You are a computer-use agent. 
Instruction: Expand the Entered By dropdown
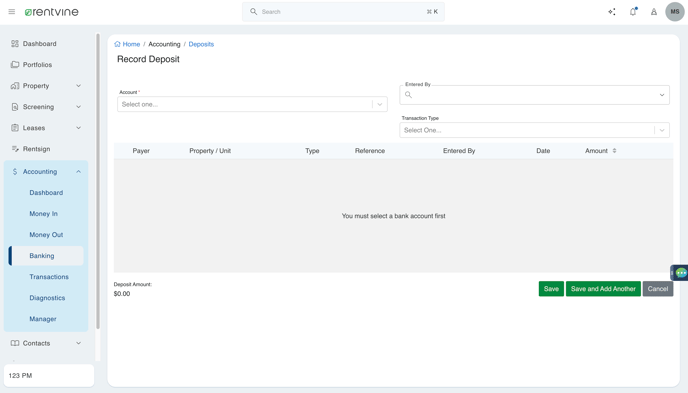pyautogui.click(x=534, y=95)
